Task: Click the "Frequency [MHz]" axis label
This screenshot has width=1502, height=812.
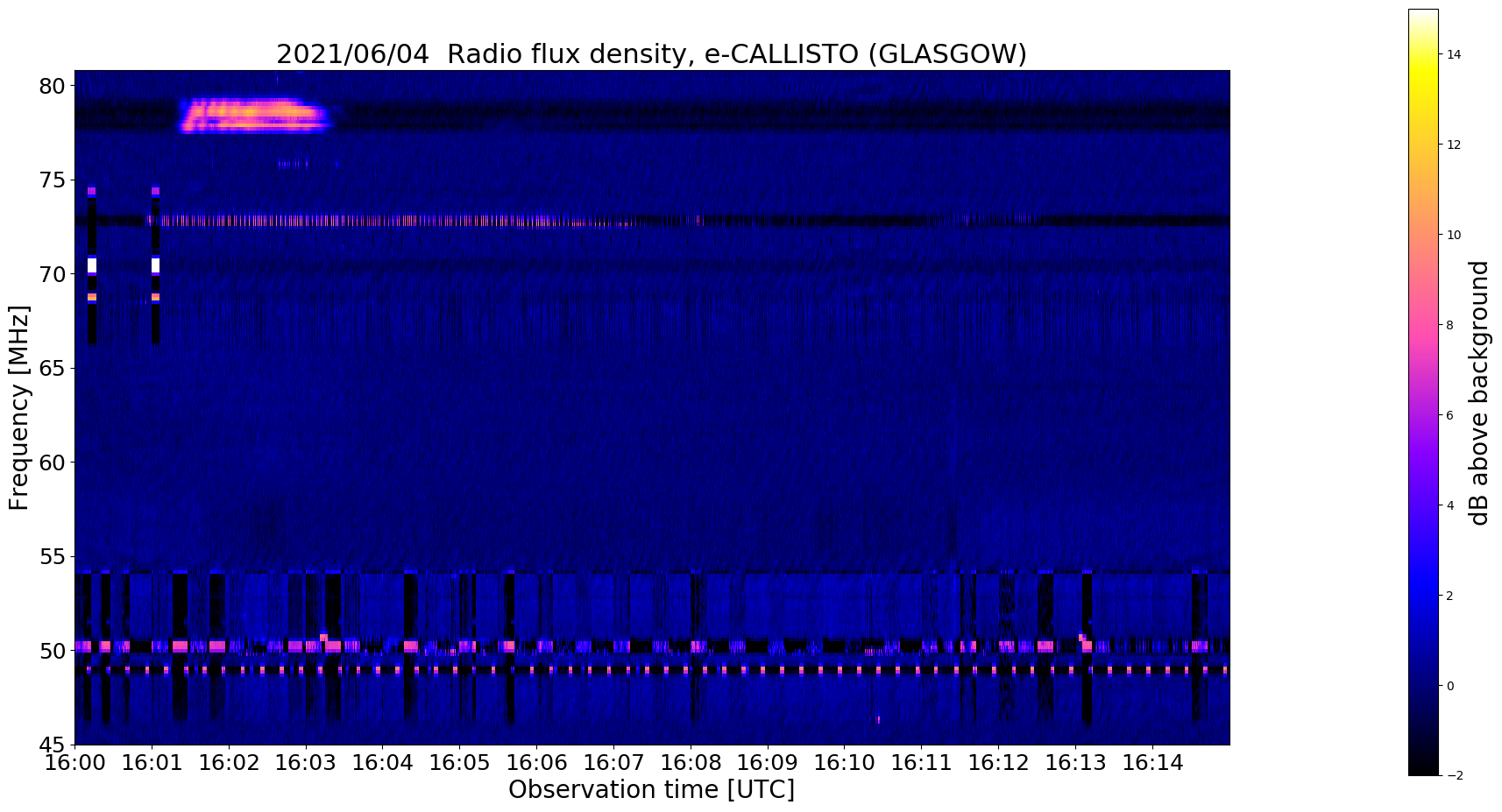Action: 19,407
